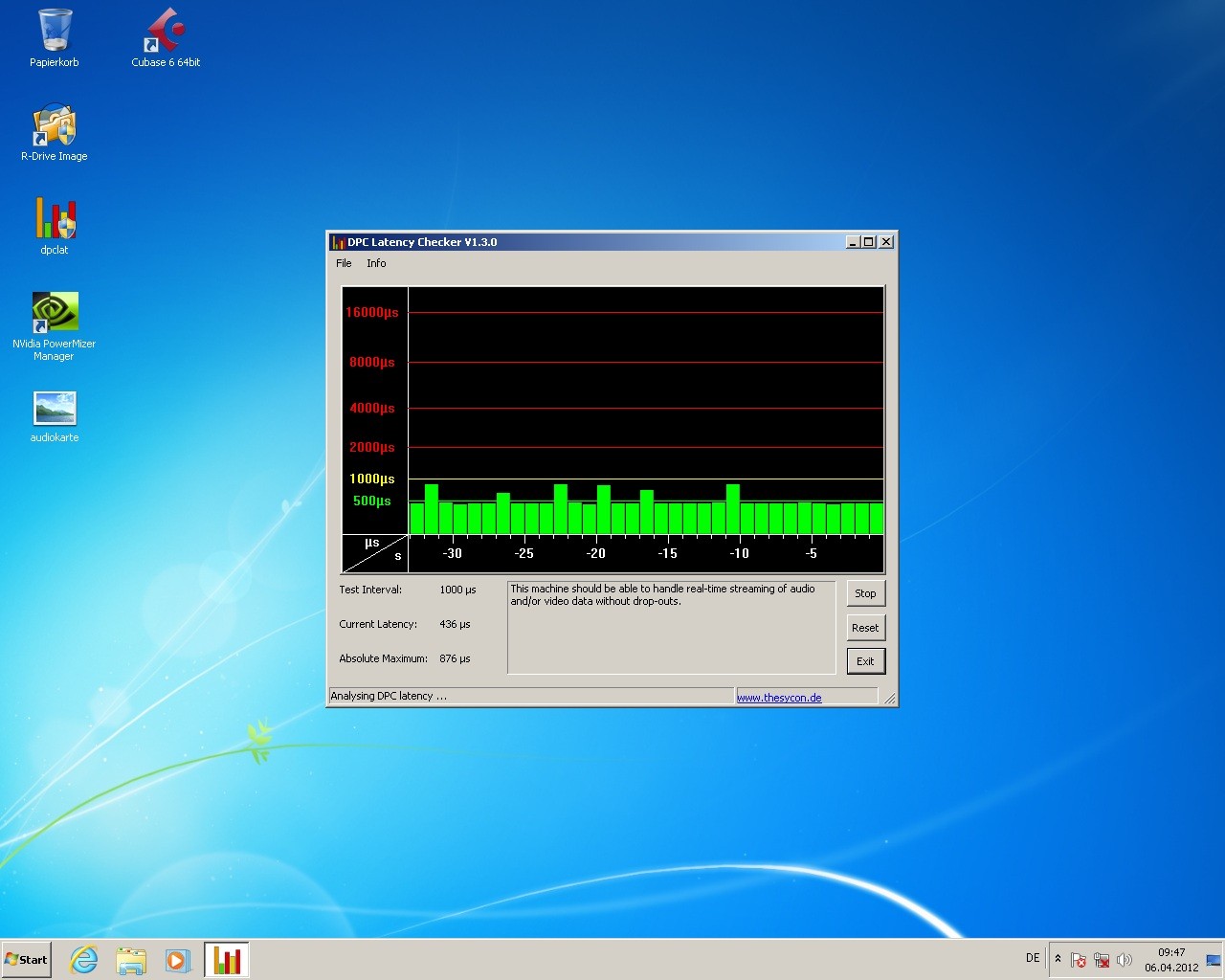Select the R-Drive Image desktop icon

[x=55, y=132]
